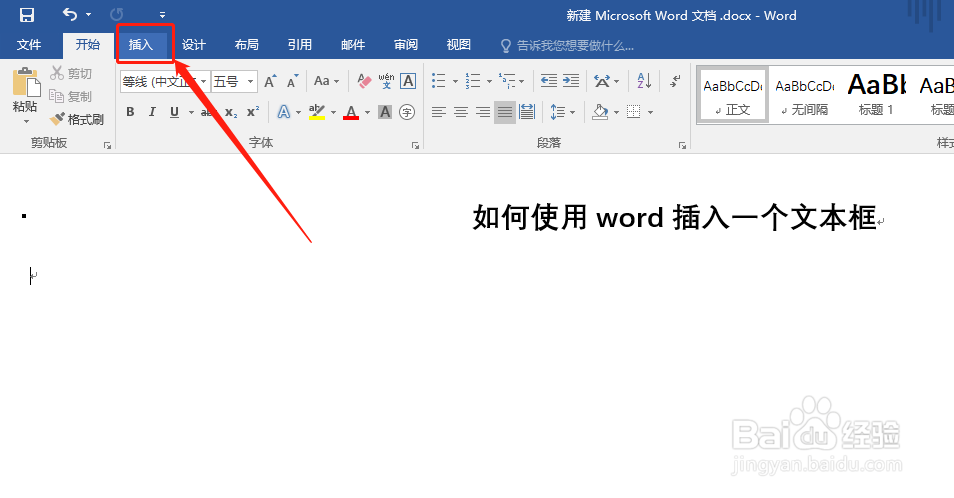Click the enclosed character 字 icon

coord(407,112)
